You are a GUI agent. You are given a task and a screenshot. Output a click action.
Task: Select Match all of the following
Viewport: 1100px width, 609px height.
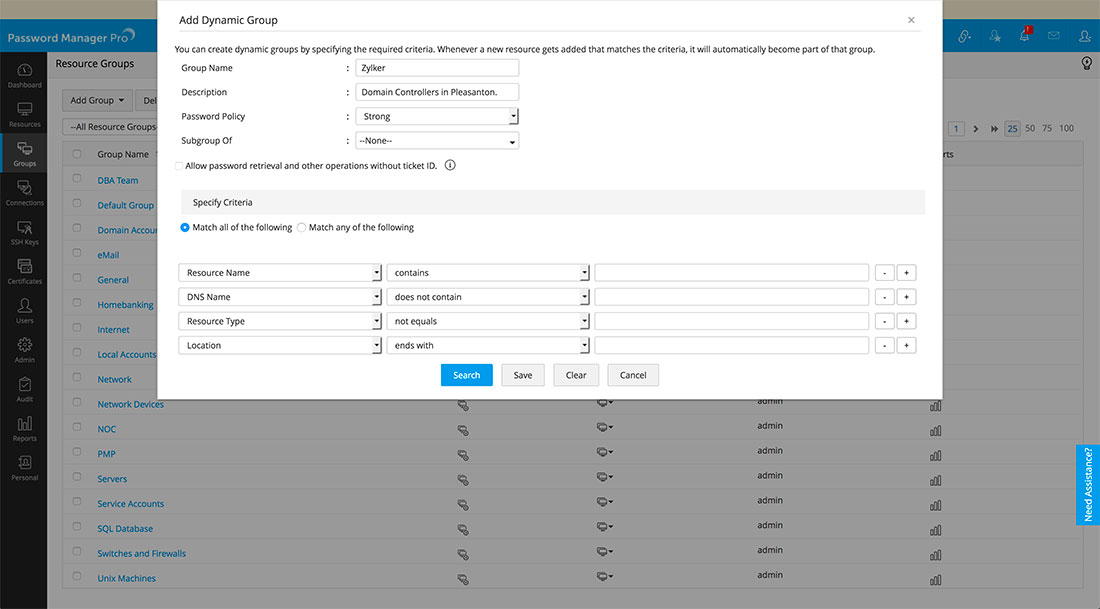tap(185, 228)
